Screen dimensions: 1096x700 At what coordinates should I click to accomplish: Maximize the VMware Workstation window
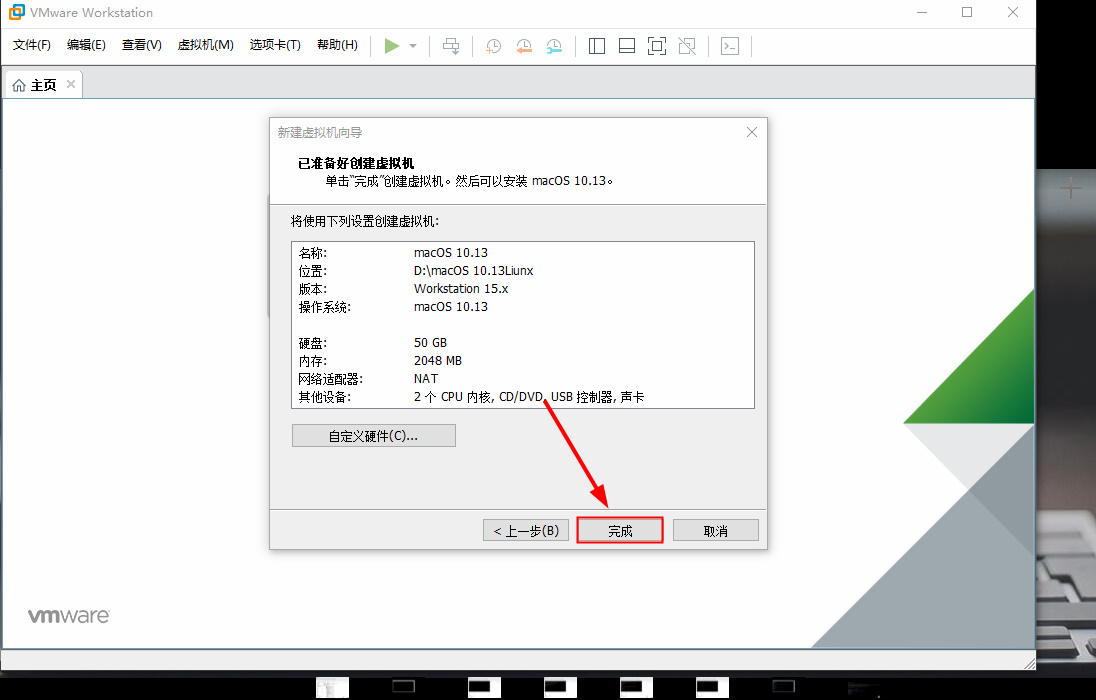tap(967, 13)
